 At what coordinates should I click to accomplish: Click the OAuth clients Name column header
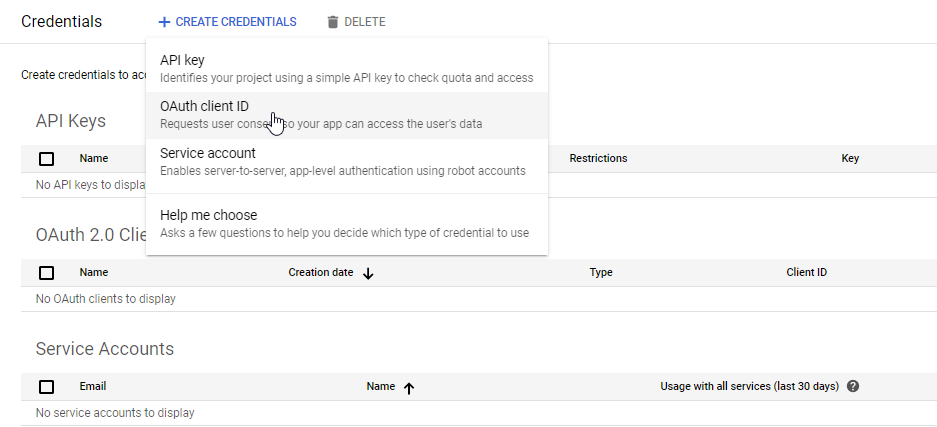(94, 272)
